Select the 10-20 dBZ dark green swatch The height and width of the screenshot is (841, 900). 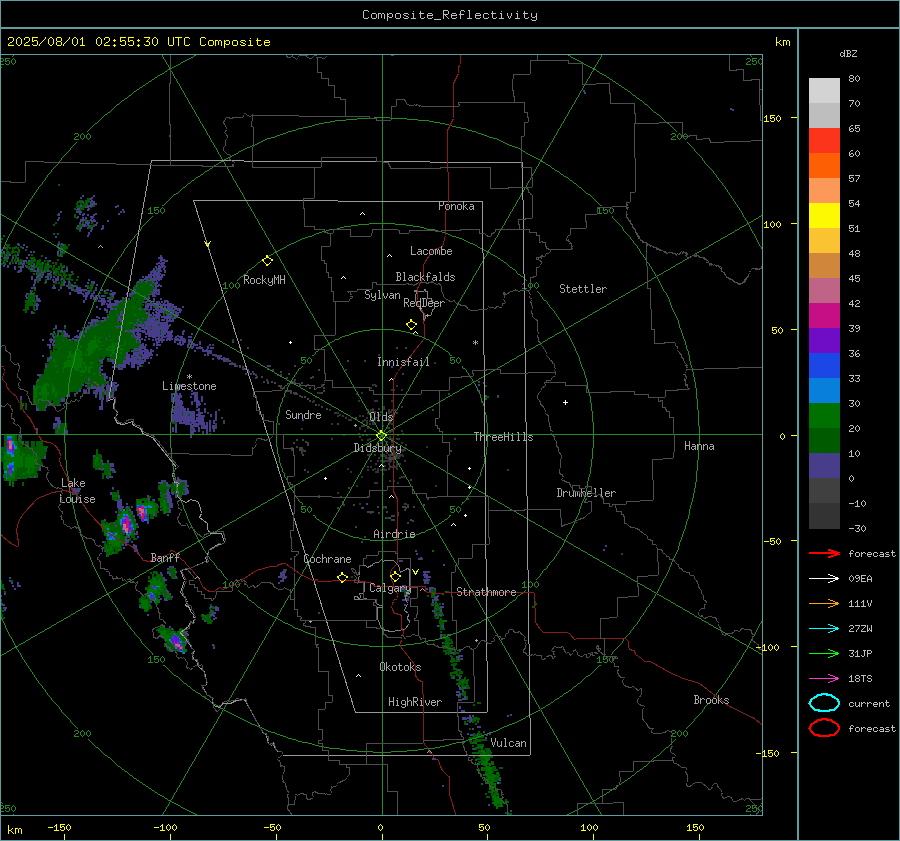coord(824,440)
